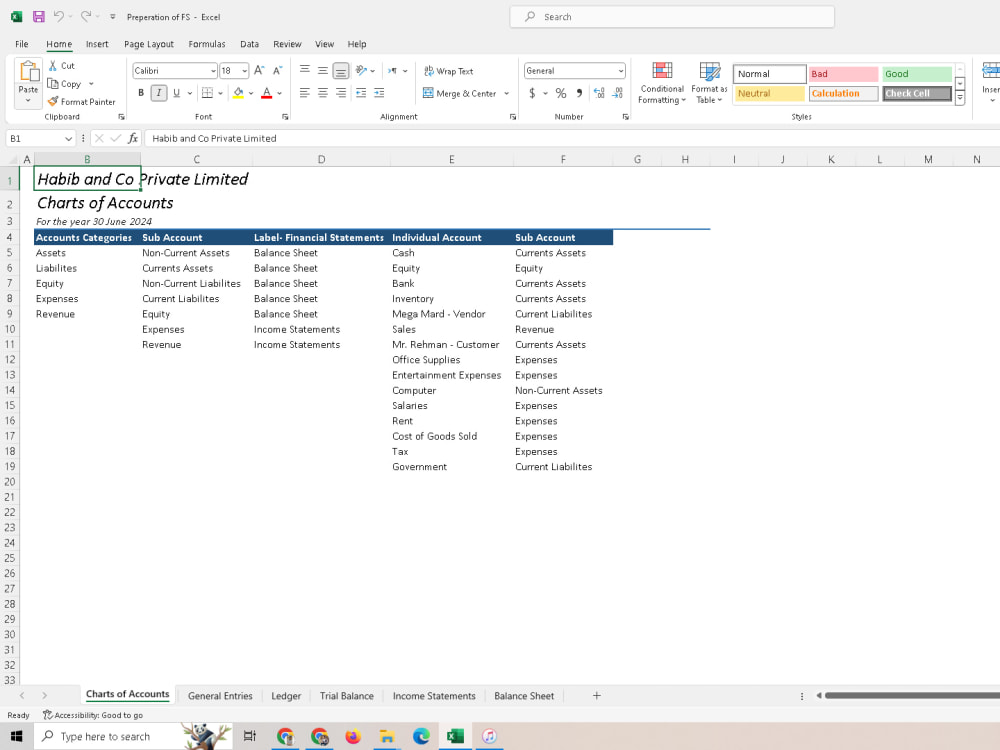Apply the Good cell style
The width and height of the screenshot is (1000, 750).
click(x=917, y=74)
